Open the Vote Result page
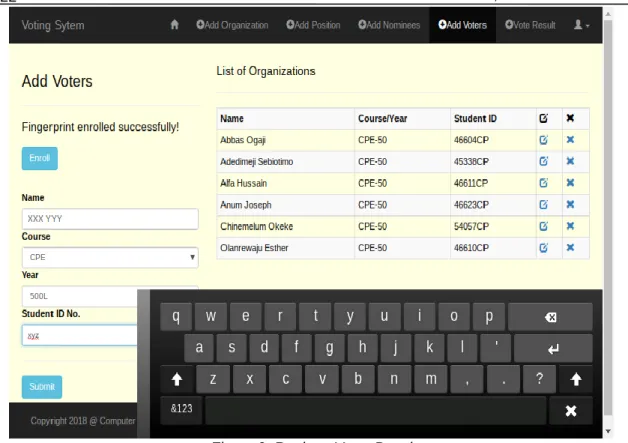This screenshot has height=443, width=628. point(530,25)
